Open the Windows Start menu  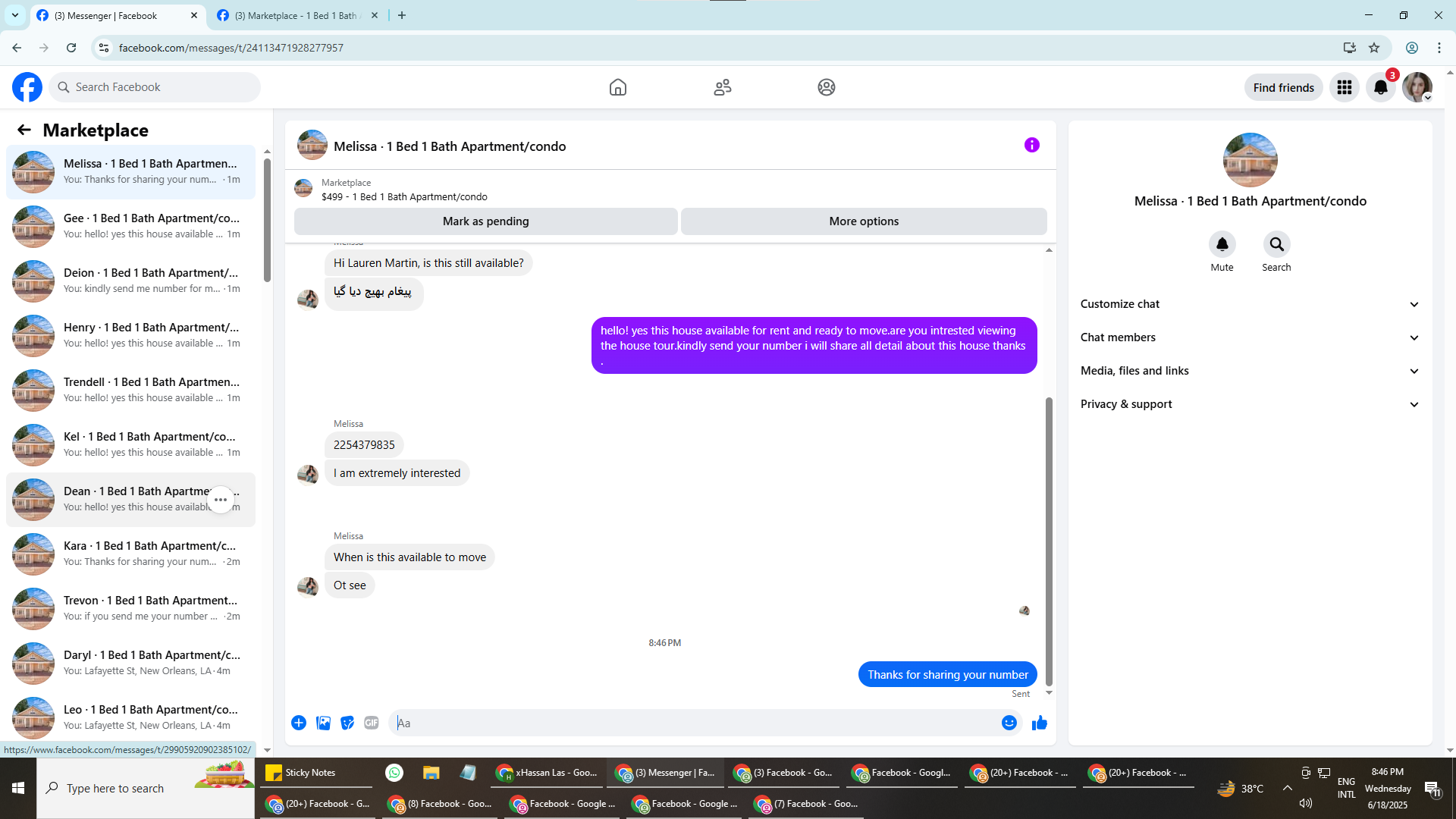18,789
